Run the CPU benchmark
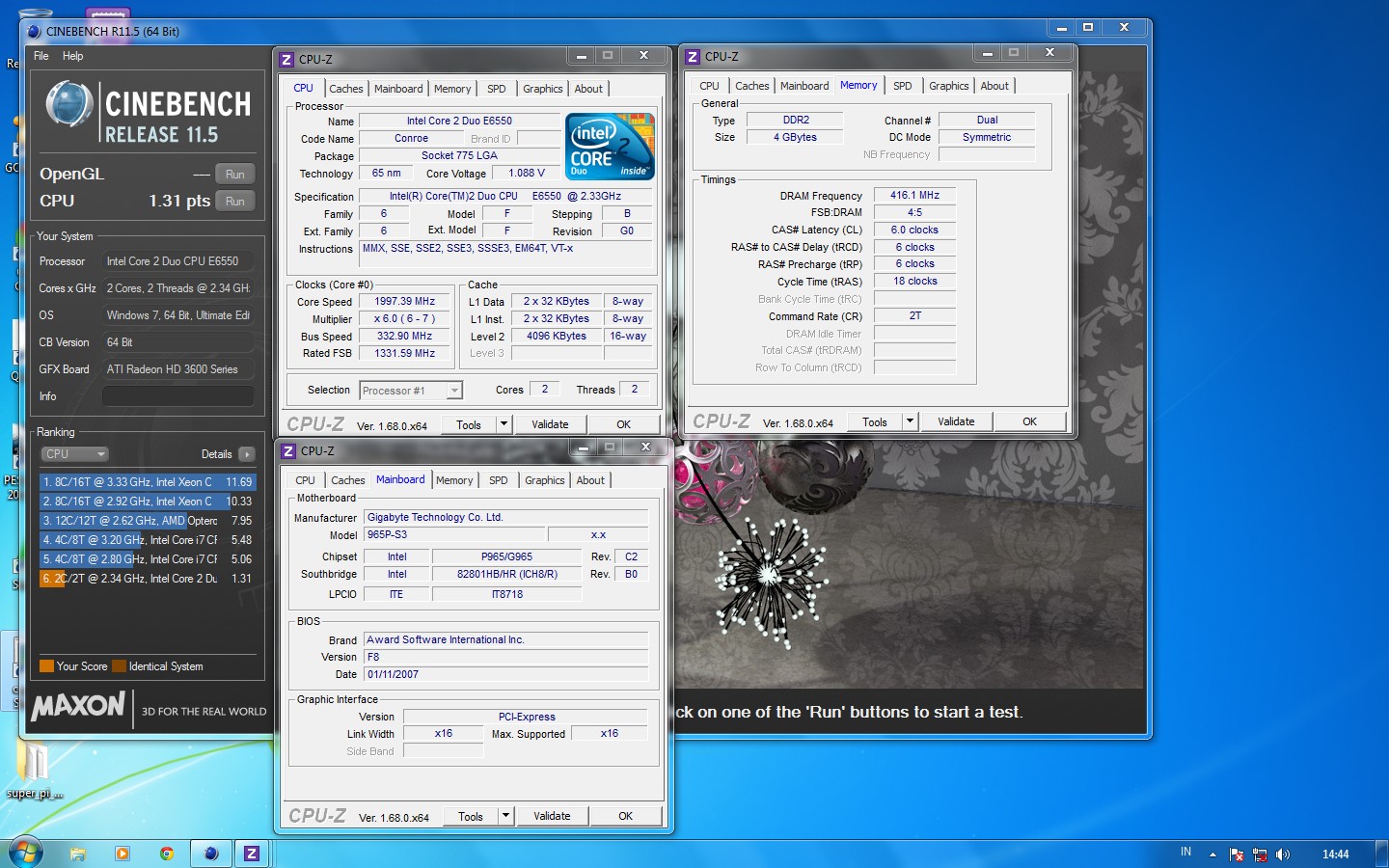The image size is (1389, 868). [235, 202]
